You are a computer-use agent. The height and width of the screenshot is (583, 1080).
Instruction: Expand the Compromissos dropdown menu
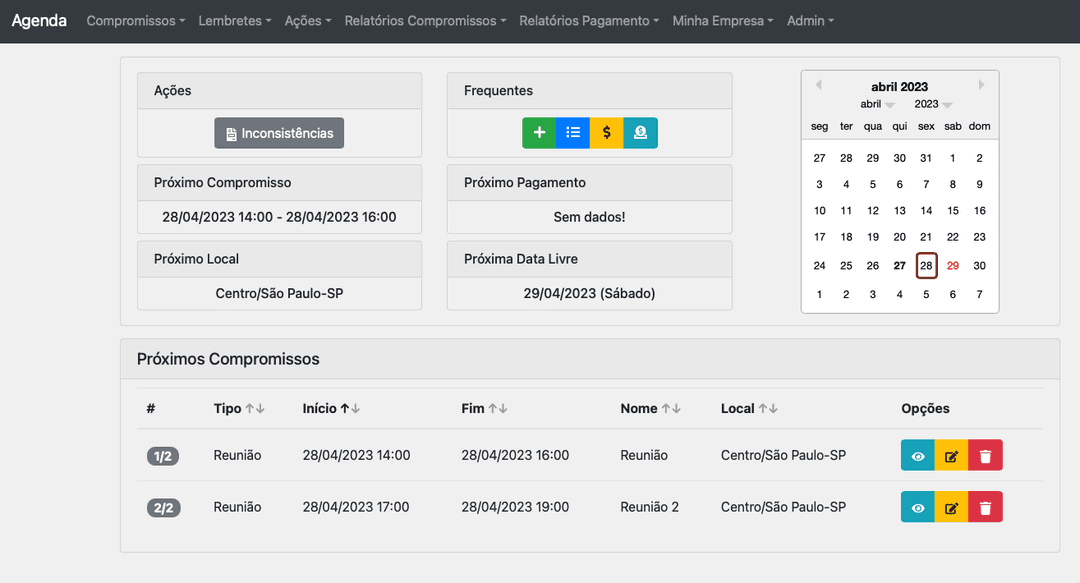tap(136, 21)
